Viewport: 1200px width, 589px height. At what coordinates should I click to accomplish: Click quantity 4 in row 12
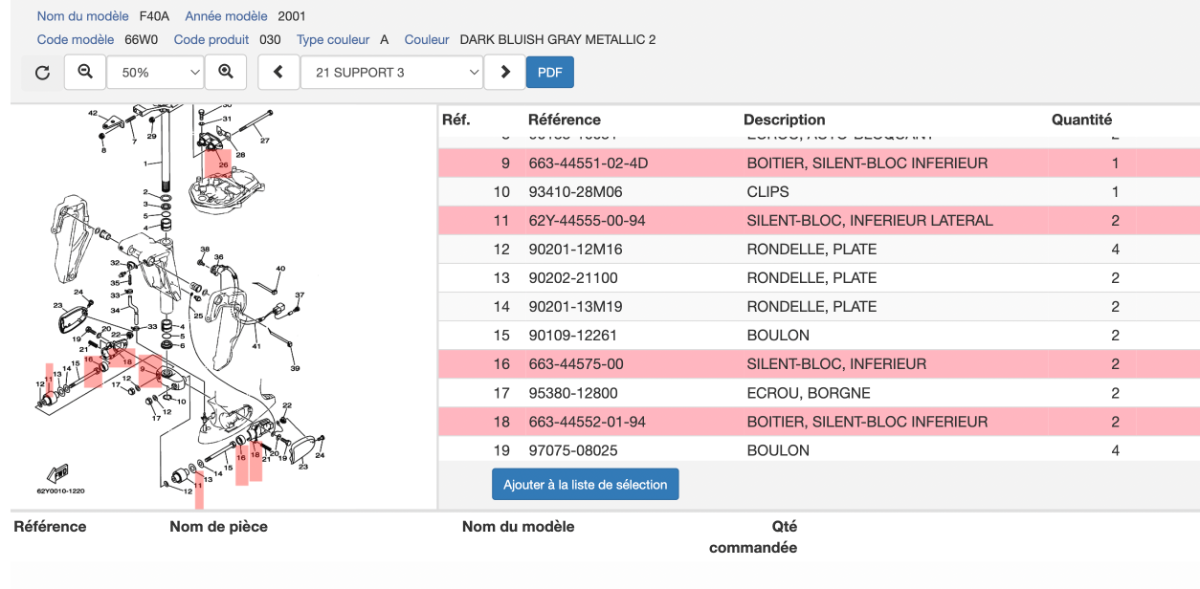[x=1115, y=249]
